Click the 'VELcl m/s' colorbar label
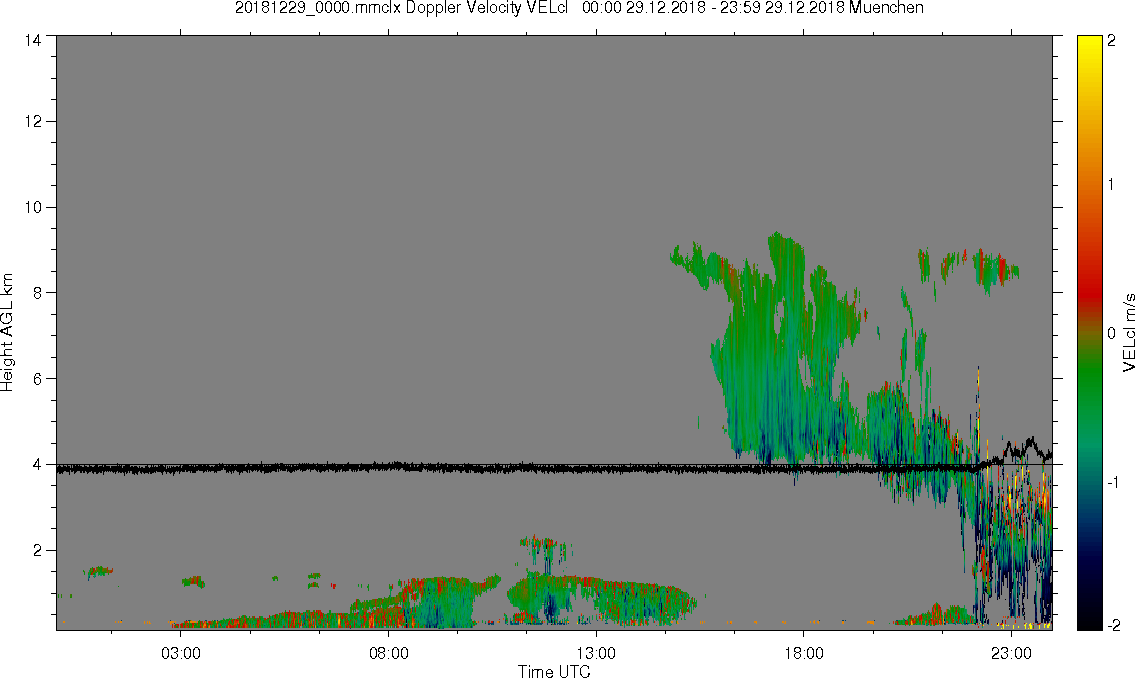 tap(1128, 332)
